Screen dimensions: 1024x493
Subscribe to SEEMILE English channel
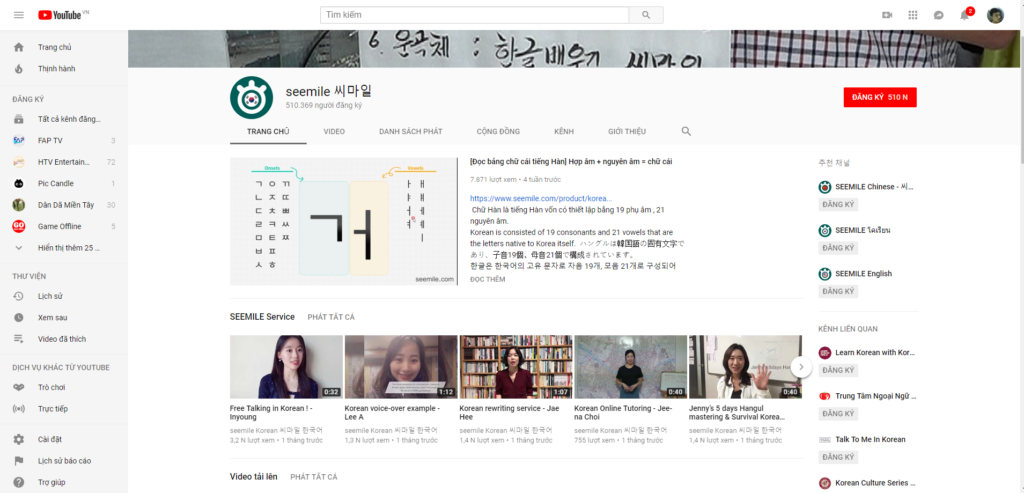[x=838, y=291]
